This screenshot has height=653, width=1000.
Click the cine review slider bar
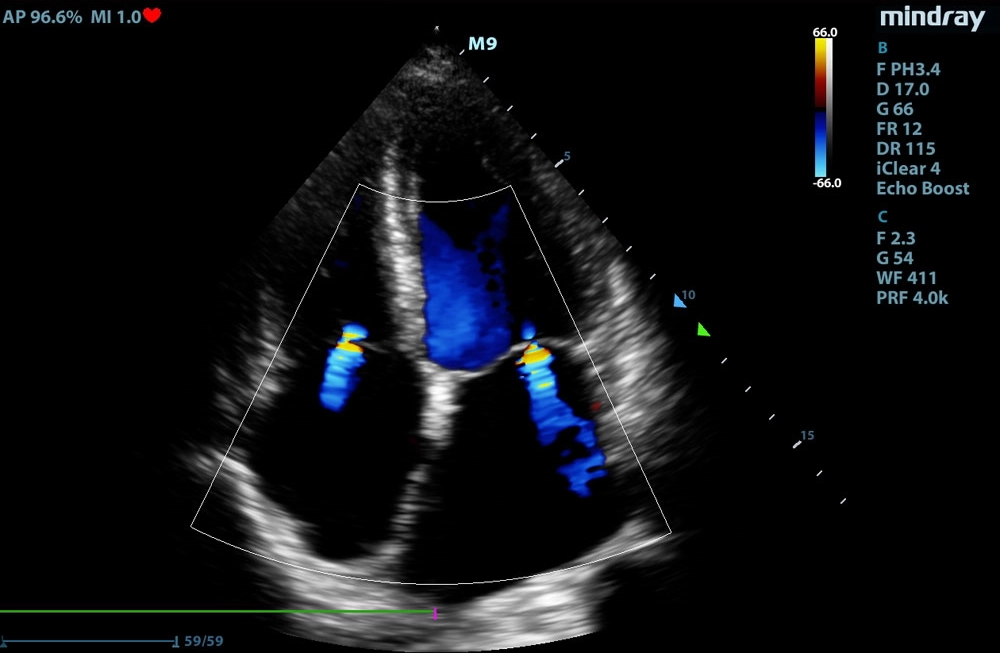(90, 640)
